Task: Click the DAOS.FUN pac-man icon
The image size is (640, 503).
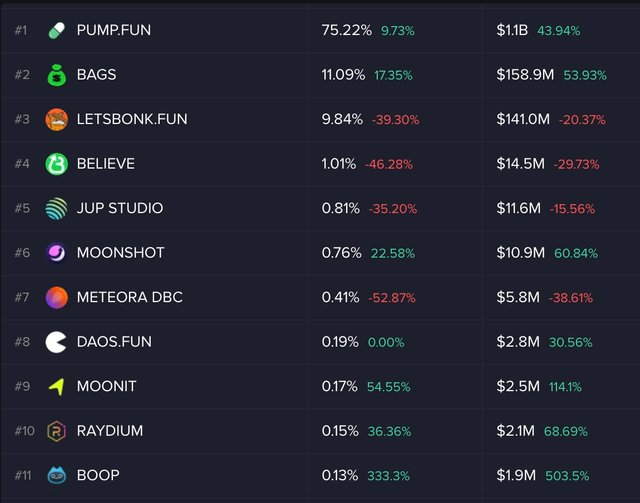Action: coord(57,342)
